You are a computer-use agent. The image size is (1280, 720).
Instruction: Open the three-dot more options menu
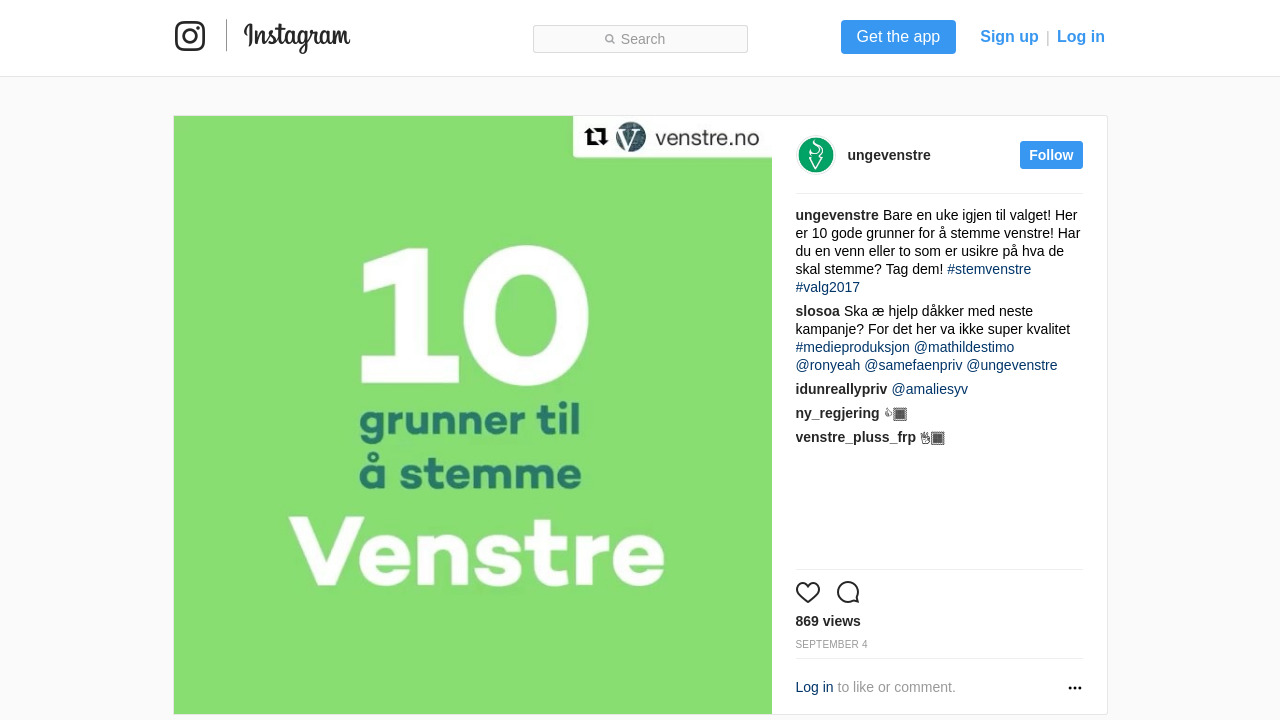[x=1075, y=688]
